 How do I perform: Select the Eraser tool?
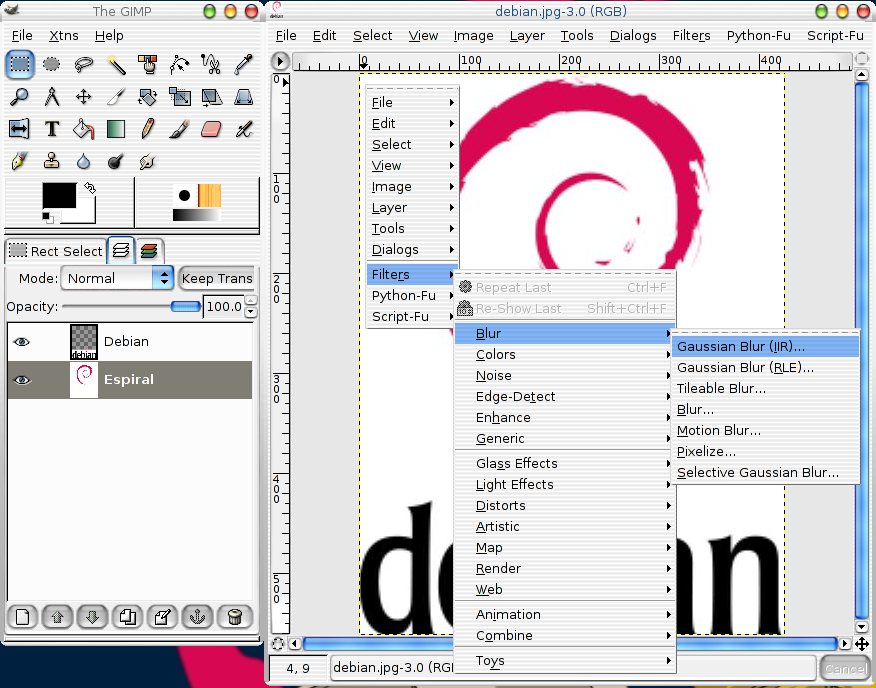click(211, 129)
